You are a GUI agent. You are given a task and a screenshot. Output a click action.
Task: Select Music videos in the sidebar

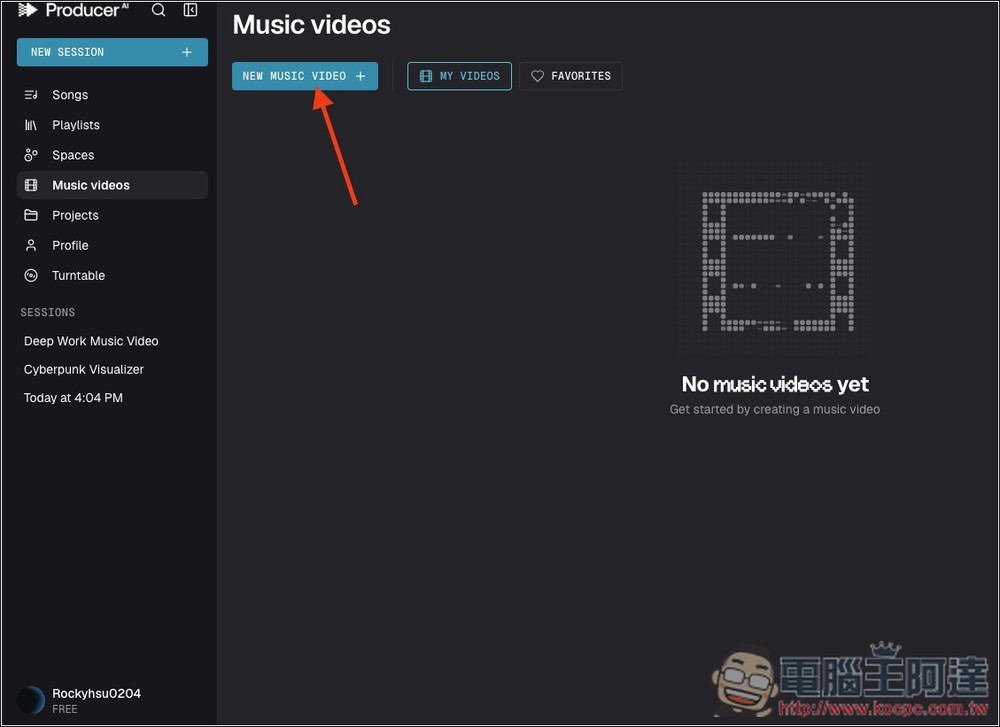(x=112, y=185)
